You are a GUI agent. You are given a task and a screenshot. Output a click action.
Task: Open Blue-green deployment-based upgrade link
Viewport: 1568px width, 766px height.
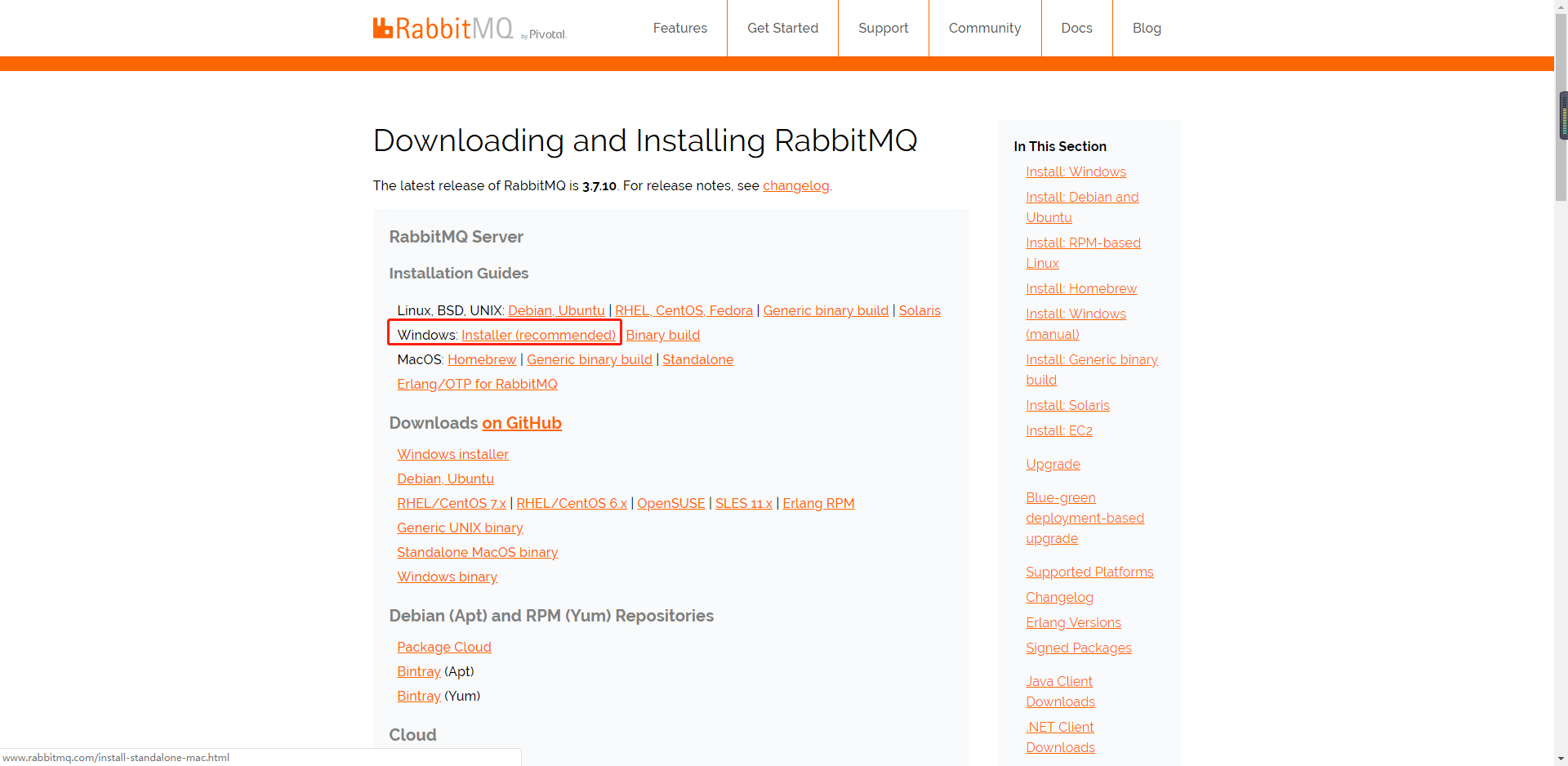coord(1085,518)
